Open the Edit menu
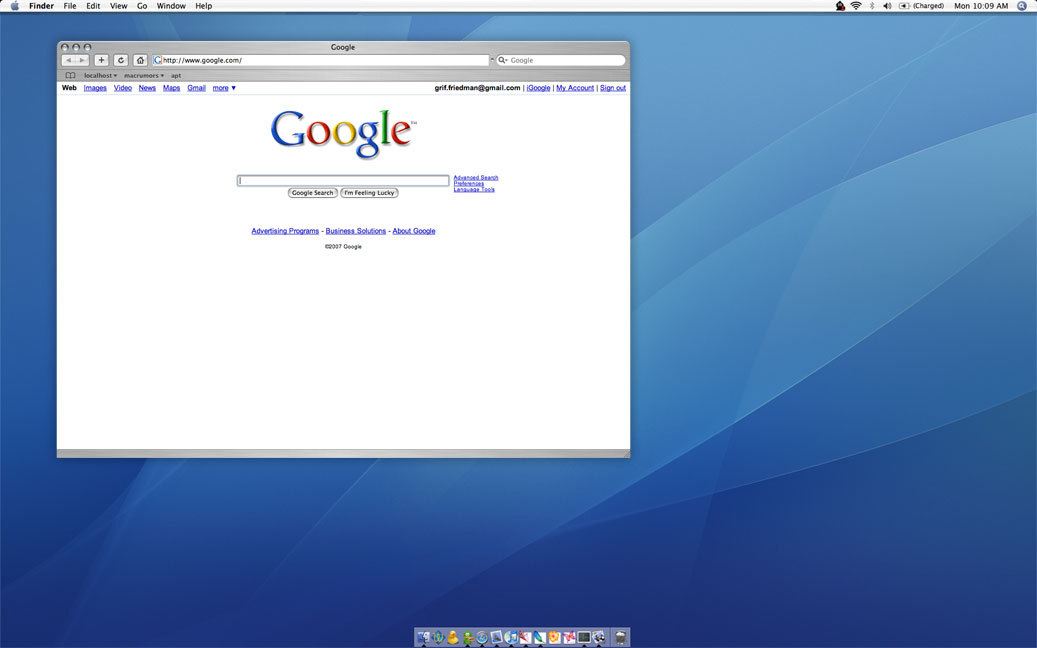This screenshot has height=648, width=1037. click(x=93, y=6)
